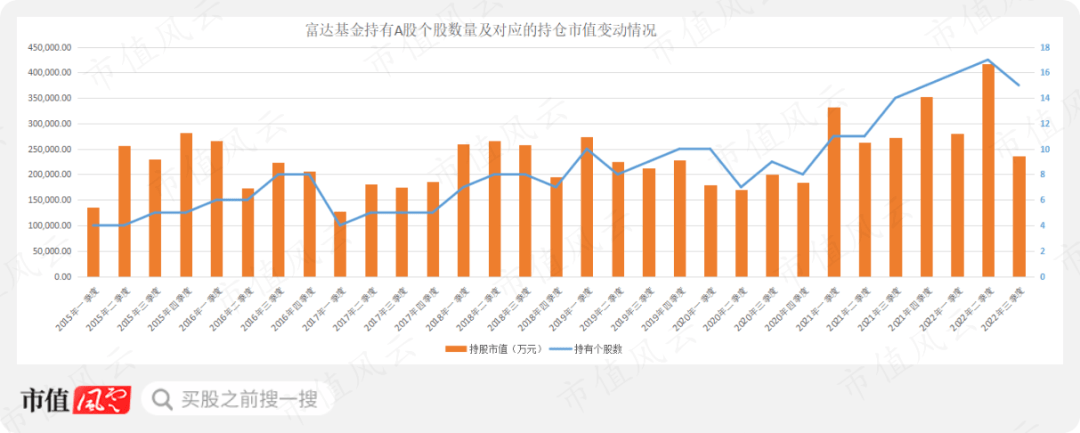The image size is (1080, 433).
Task: Click the orange bar for 2022年三季度
Action: (1019, 217)
